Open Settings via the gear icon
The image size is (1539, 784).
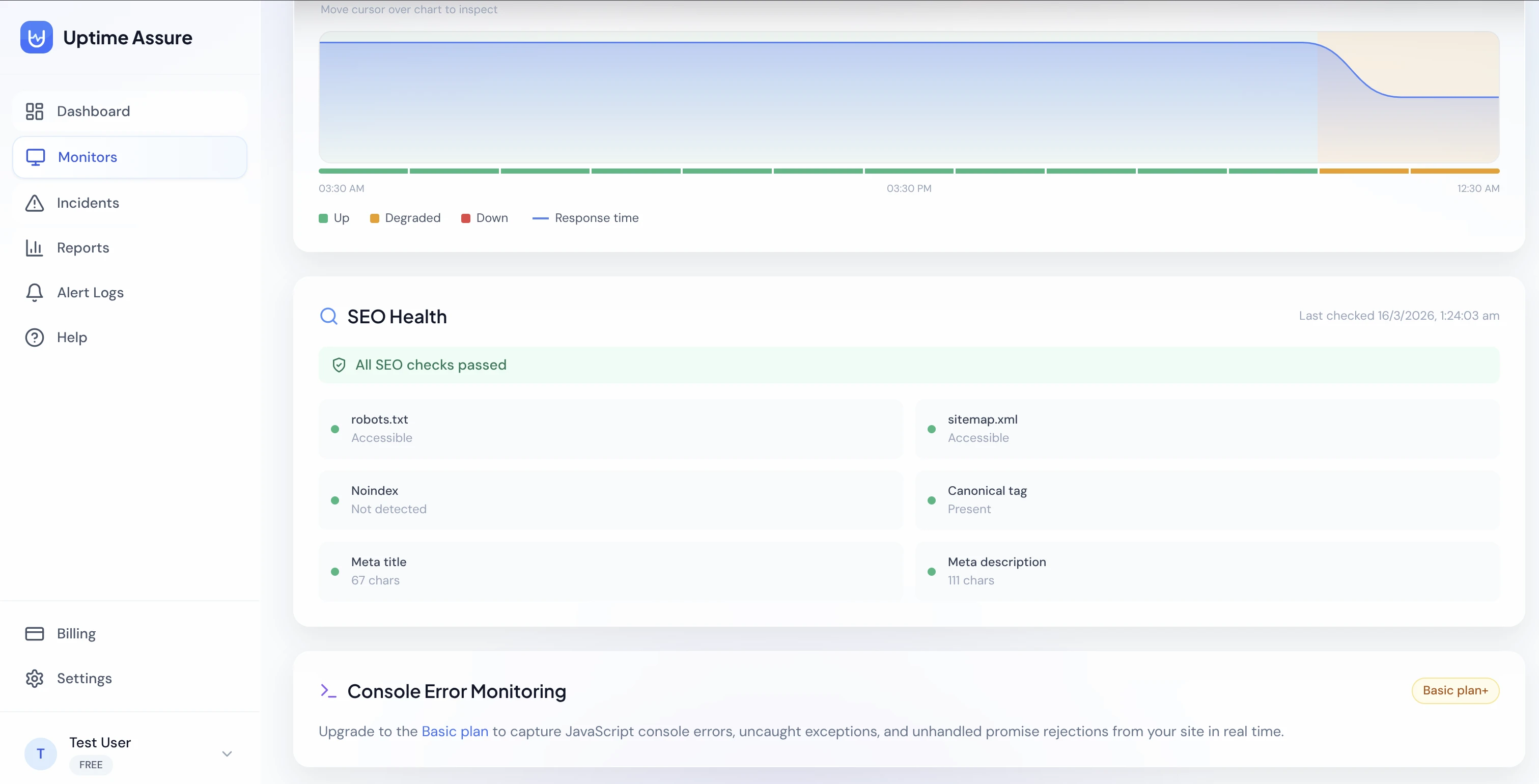(x=35, y=678)
